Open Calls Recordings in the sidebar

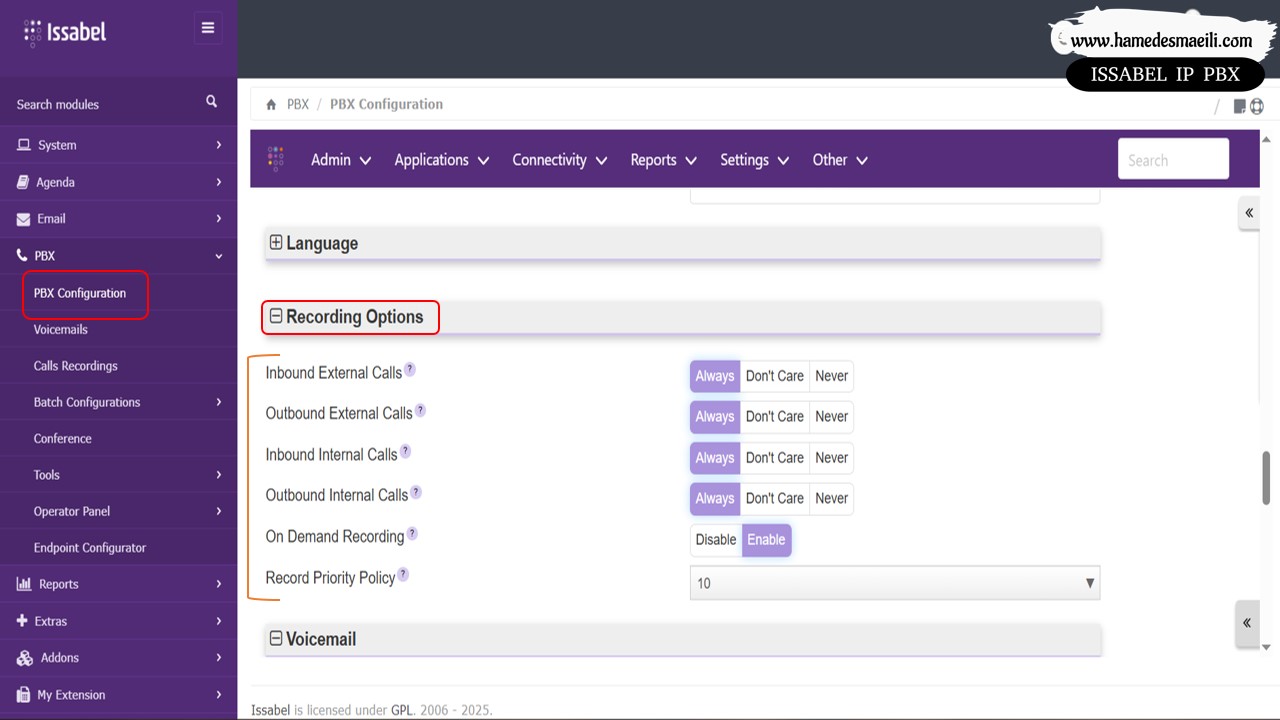pos(76,366)
